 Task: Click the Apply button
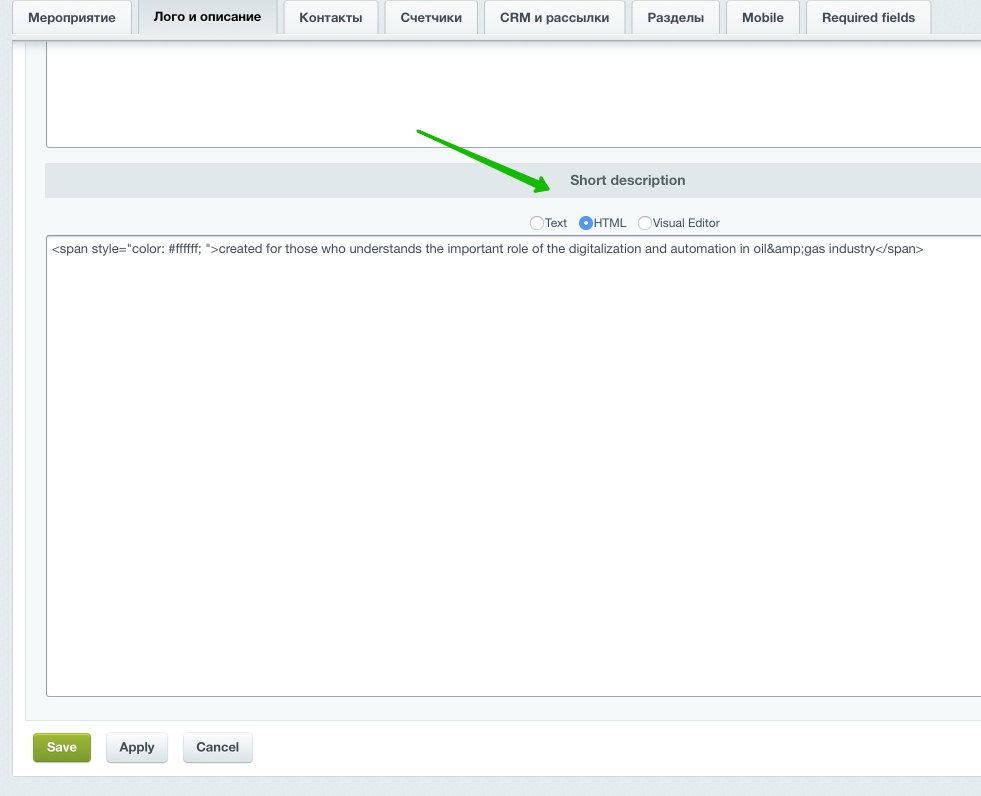pos(137,747)
